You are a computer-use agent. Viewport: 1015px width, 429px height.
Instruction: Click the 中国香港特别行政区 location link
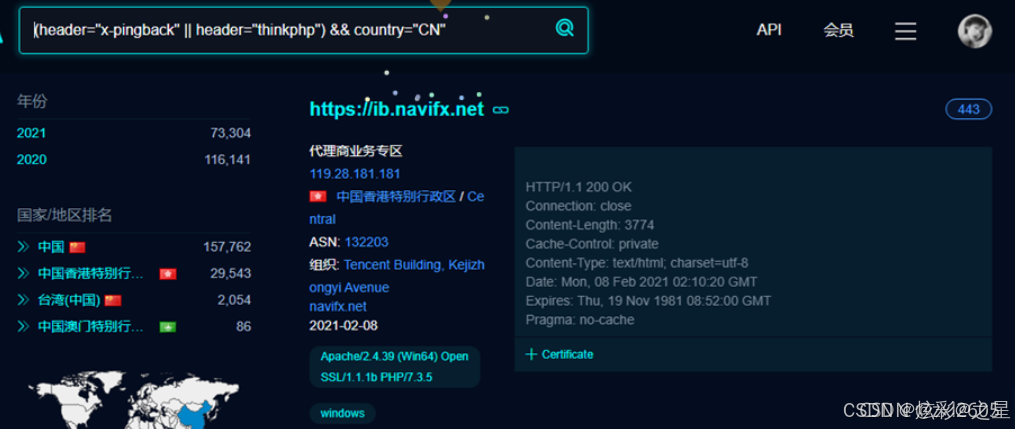396,197
